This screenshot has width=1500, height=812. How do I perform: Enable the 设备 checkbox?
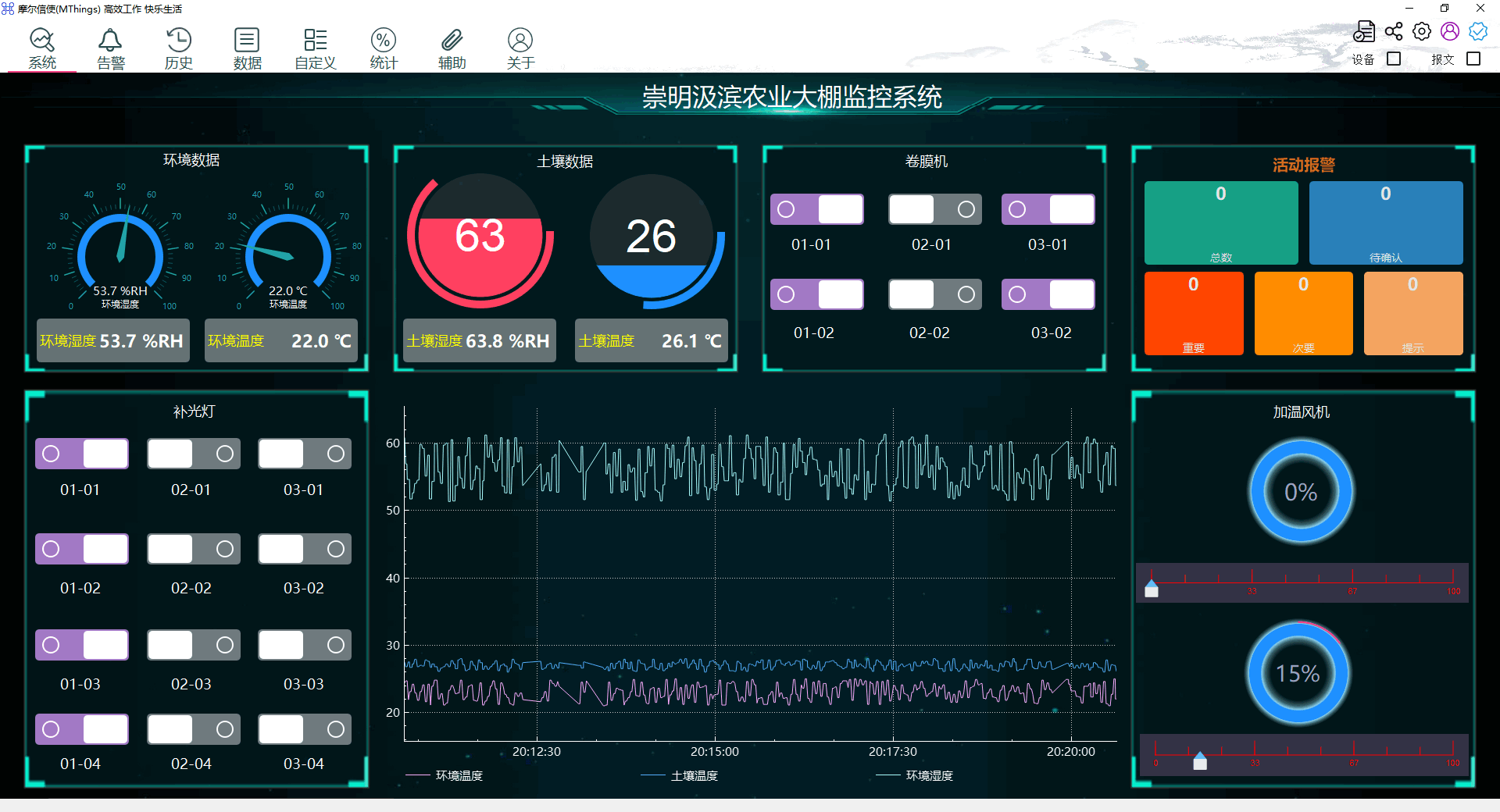(x=1394, y=59)
